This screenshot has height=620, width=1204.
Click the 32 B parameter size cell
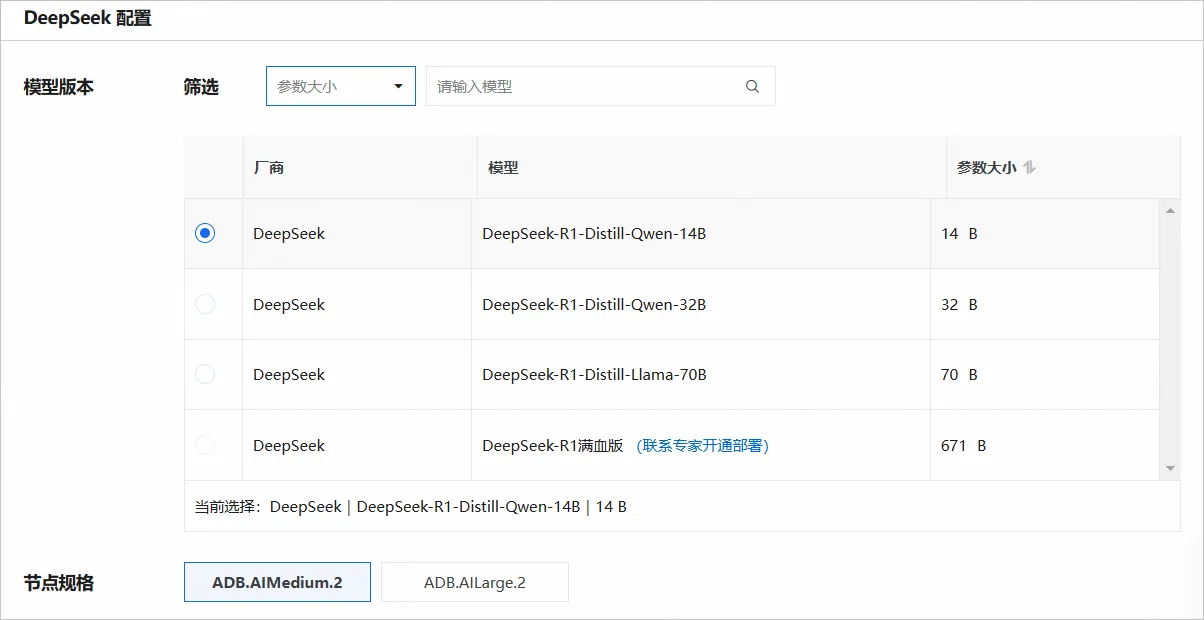point(959,304)
